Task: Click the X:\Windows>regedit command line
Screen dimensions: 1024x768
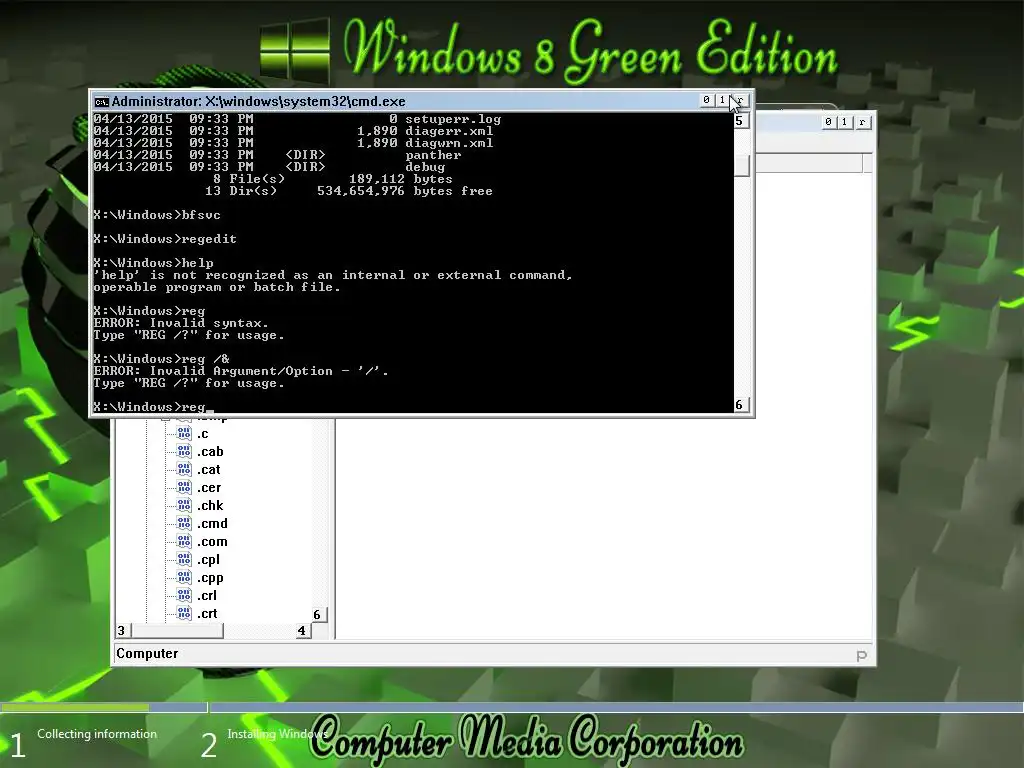Action: pos(165,239)
